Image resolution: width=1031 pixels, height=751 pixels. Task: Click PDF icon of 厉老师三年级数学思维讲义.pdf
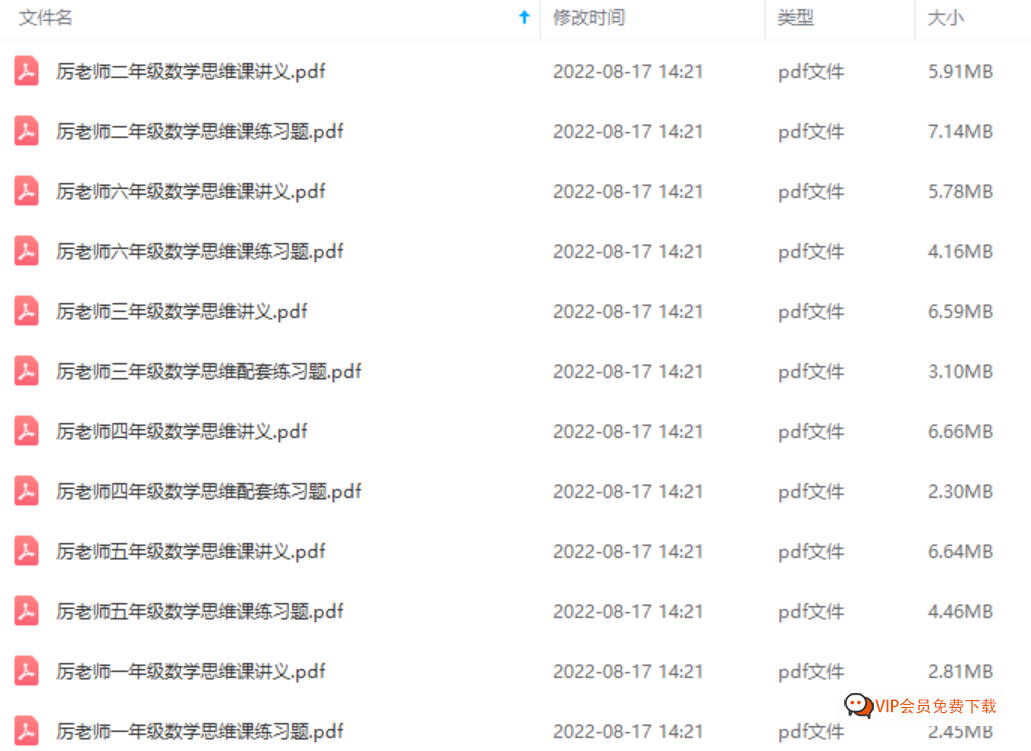click(x=26, y=311)
